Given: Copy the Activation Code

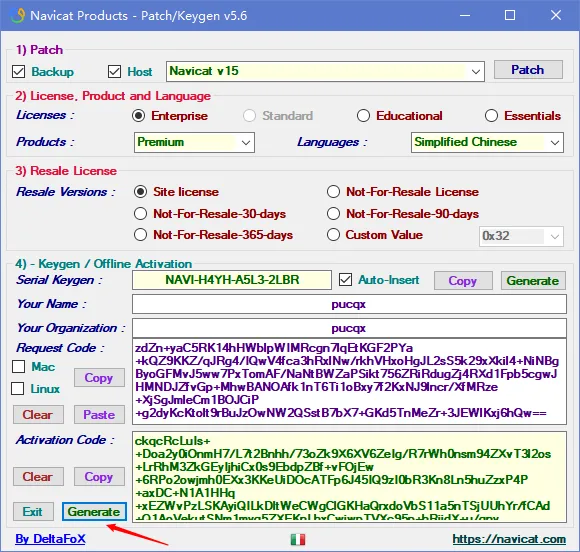Looking at the screenshot, I should [99, 477].
